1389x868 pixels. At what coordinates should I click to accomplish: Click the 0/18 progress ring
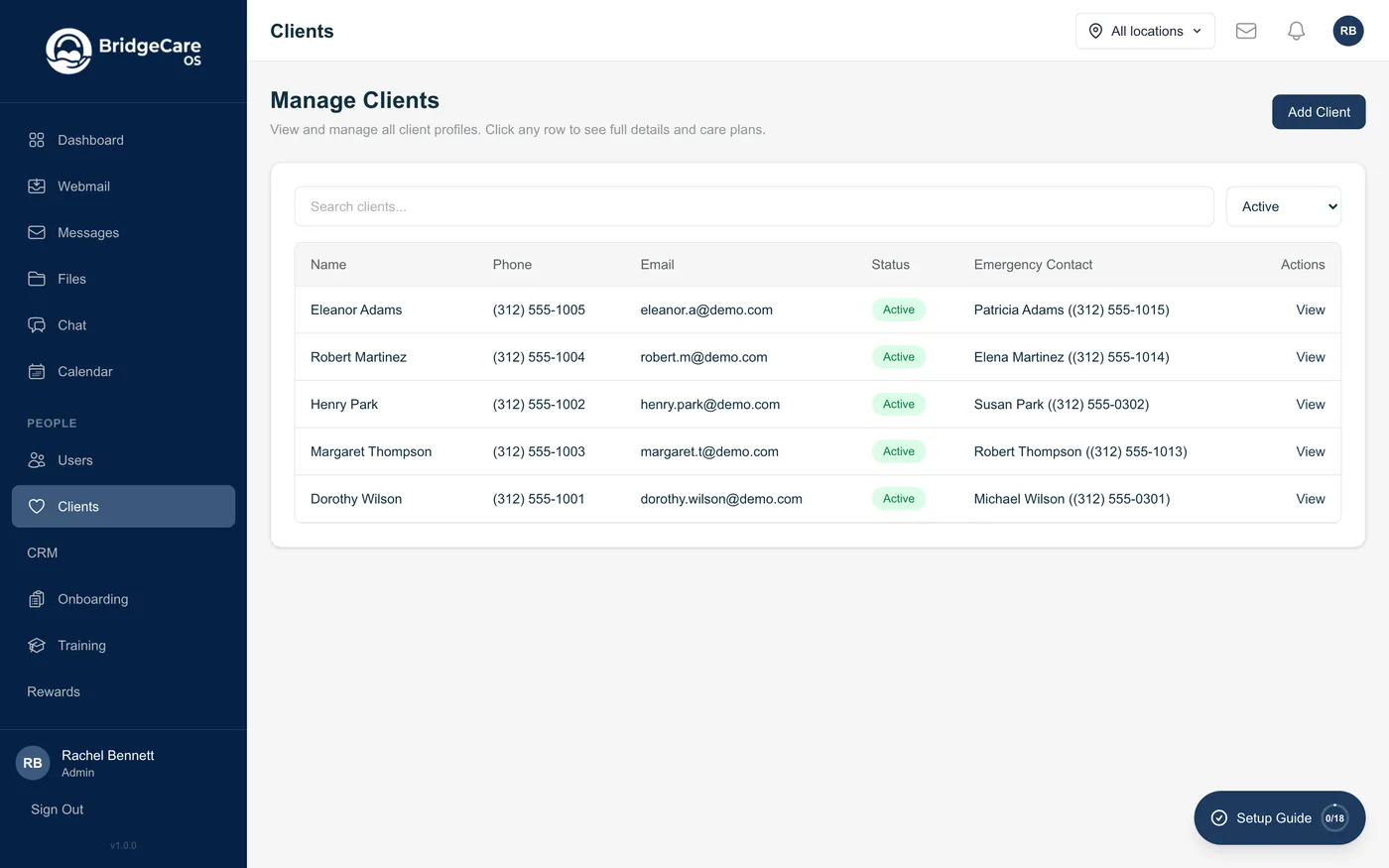pos(1335,818)
